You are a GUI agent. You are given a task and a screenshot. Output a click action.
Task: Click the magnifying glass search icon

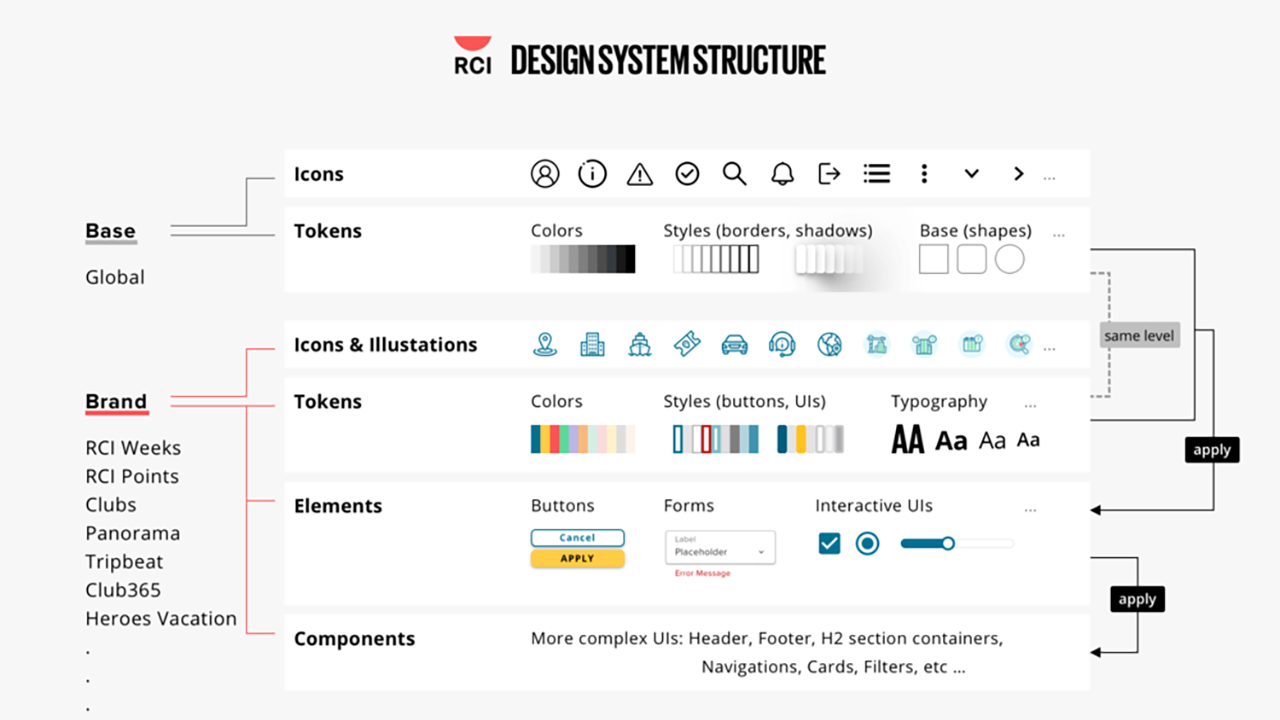[734, 174]
